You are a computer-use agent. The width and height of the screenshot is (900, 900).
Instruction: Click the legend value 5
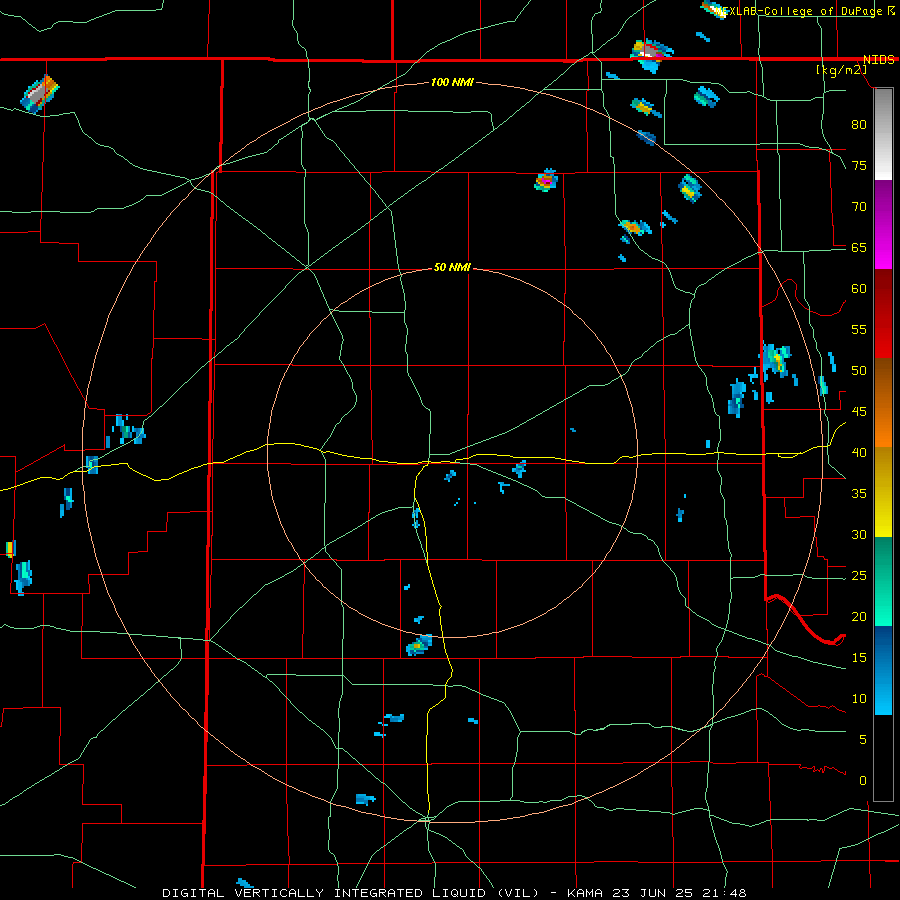(x=863, y=740)
